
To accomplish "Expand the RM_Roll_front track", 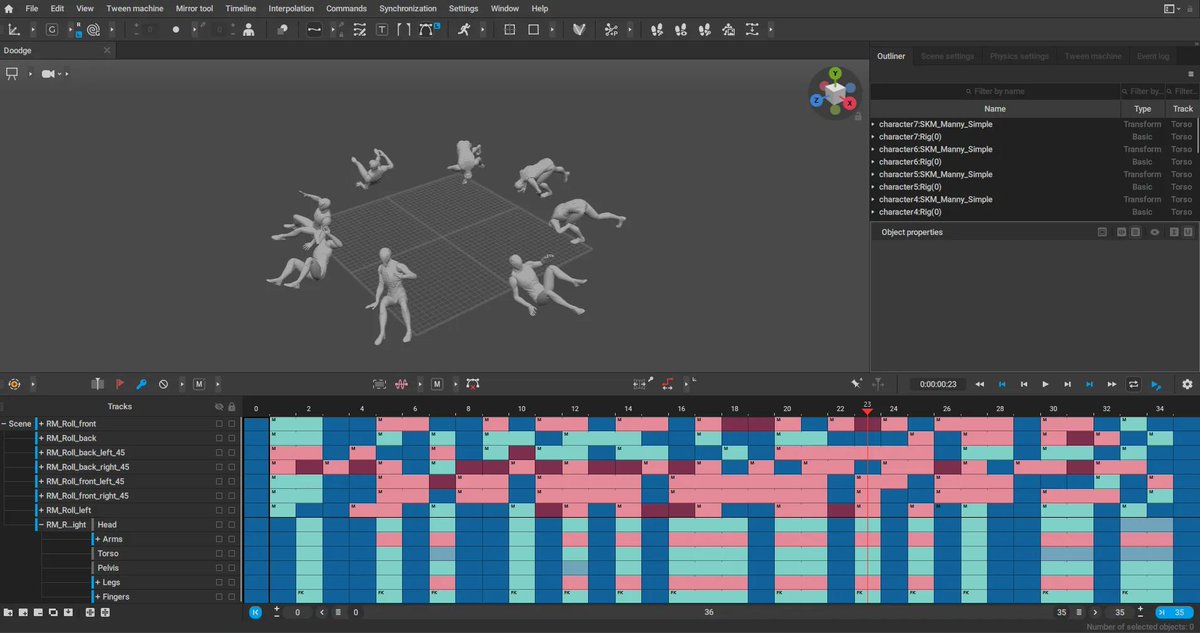I will click(x=42, y=424).
